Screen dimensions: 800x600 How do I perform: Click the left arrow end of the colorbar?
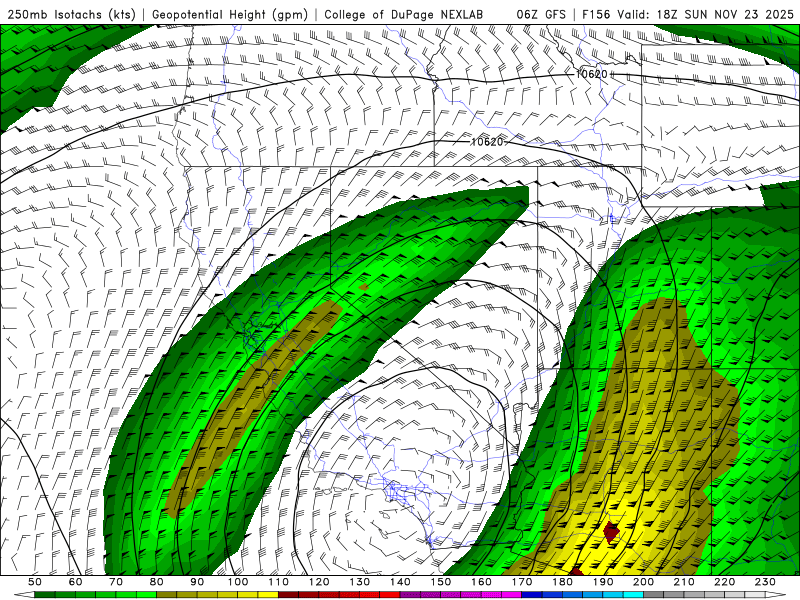(x=24, y=595)
